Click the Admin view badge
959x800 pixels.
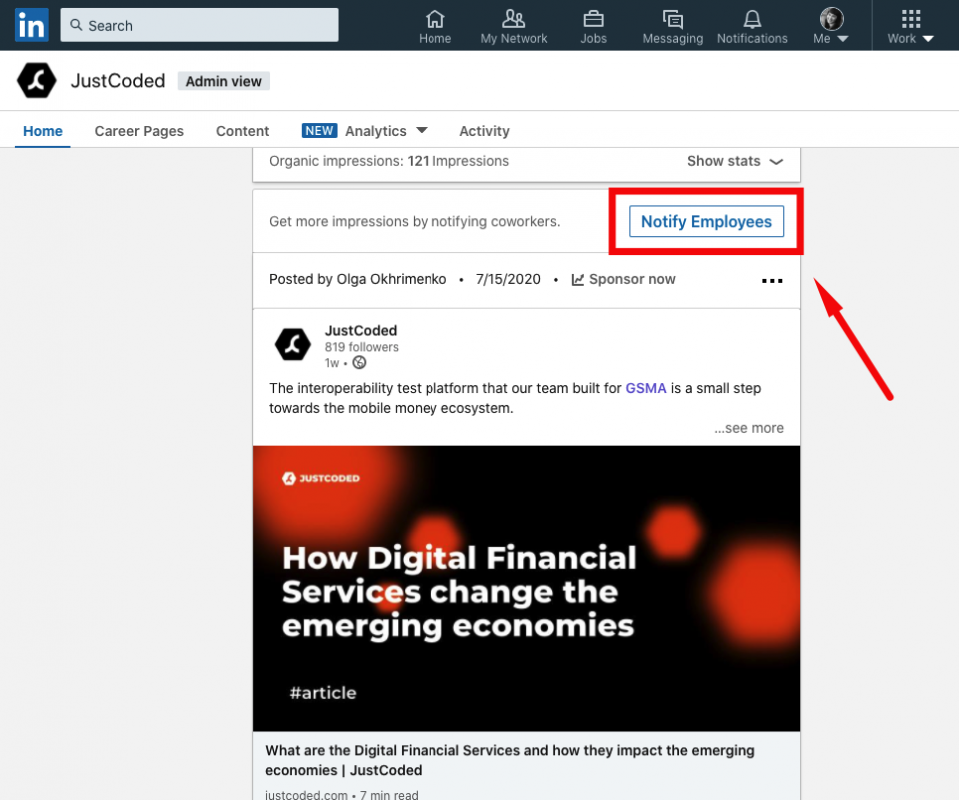click(x=223, y=81)
